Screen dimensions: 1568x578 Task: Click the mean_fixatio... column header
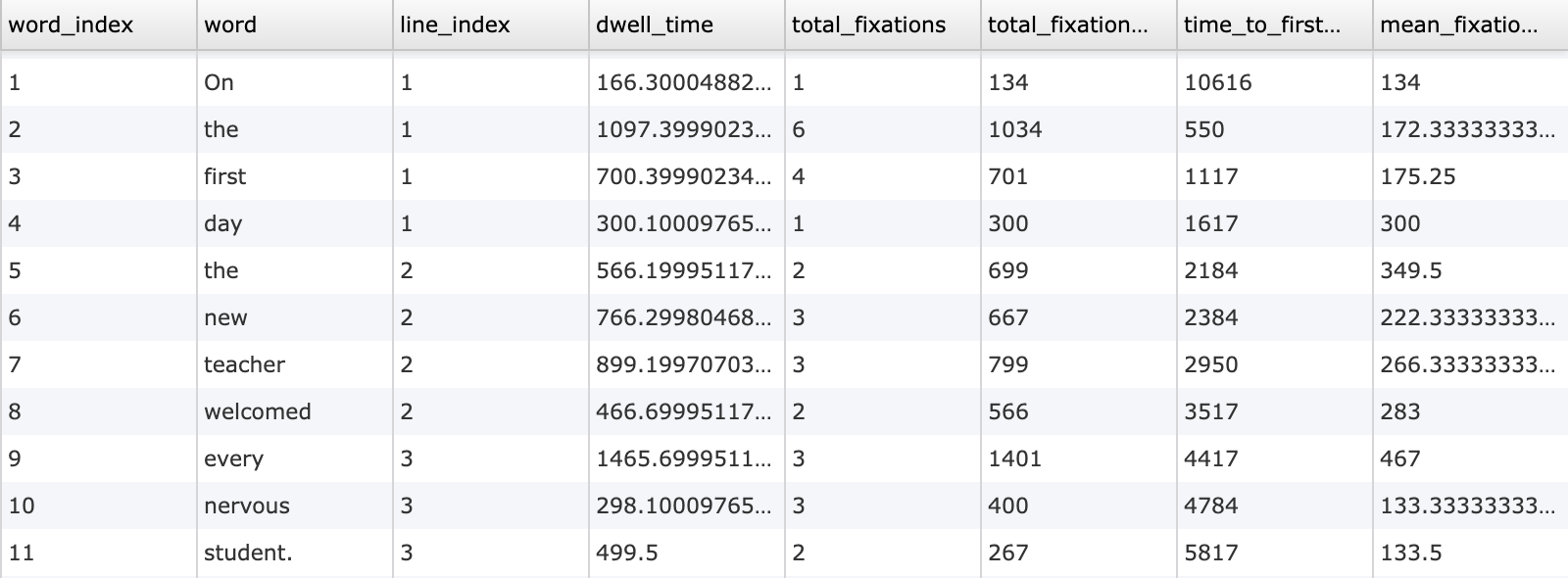point(1470,24)
